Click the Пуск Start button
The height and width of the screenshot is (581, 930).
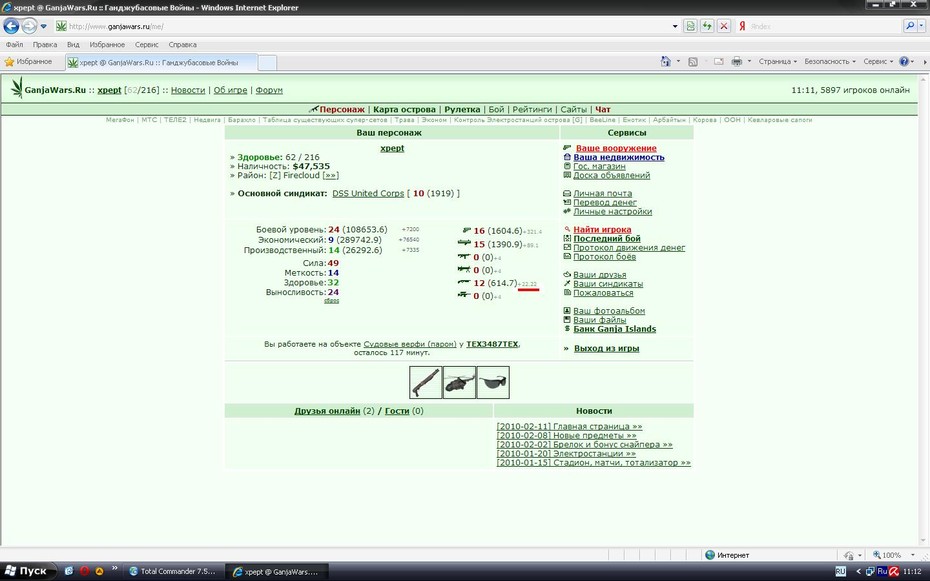point(27,571)
